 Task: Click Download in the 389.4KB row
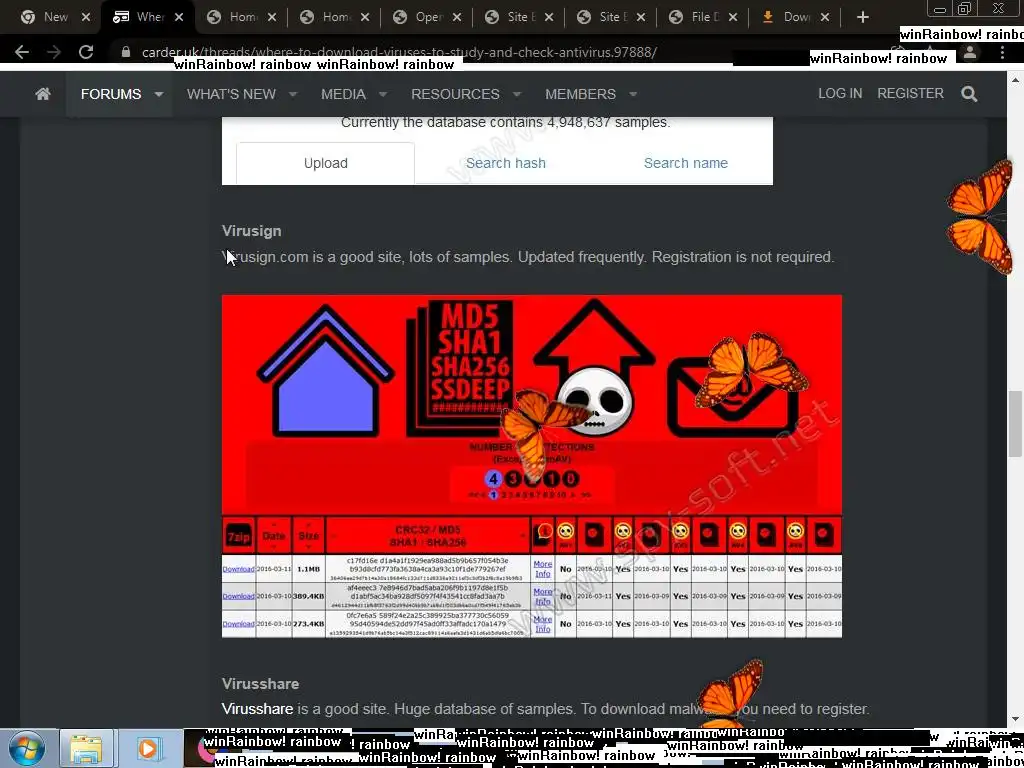point(238,596)
